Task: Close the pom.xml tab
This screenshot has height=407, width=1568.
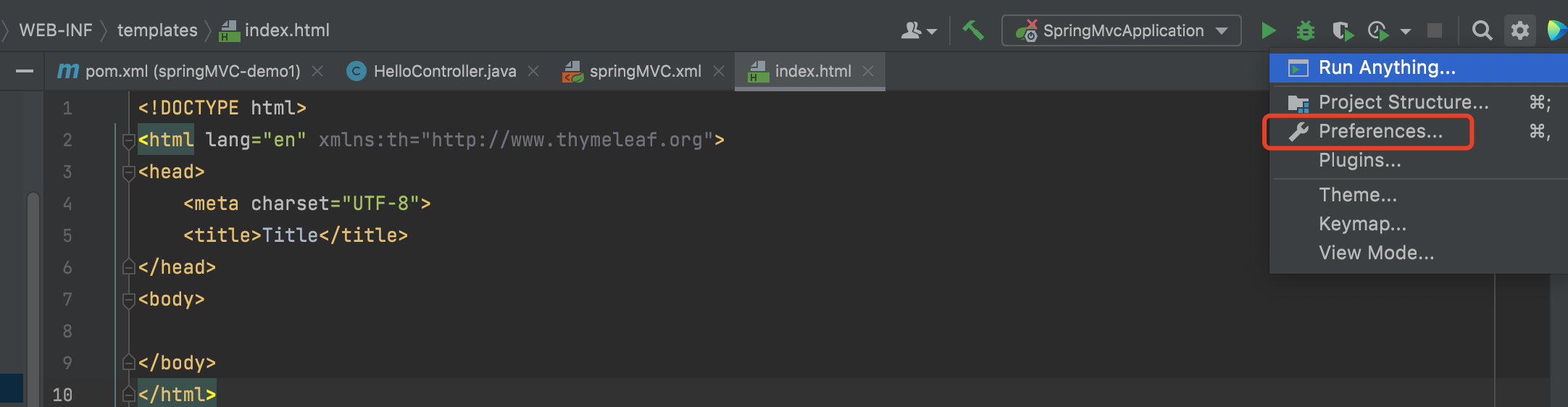Action: 317,71
